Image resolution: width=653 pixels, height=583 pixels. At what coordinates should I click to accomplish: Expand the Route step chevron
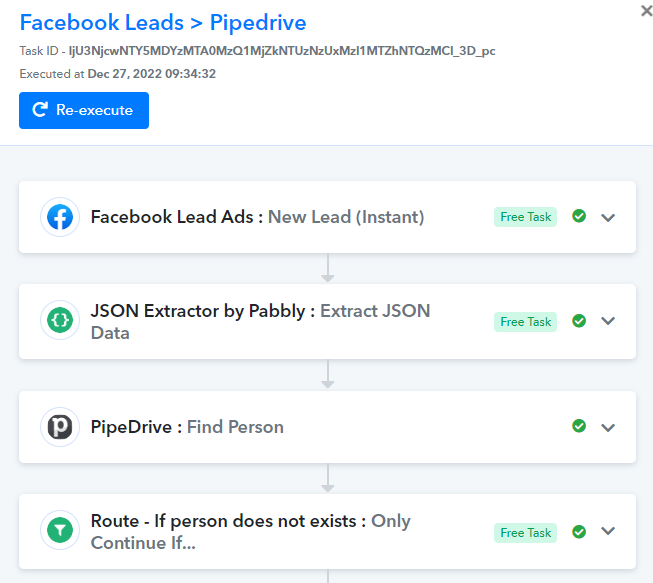point(608,531)
